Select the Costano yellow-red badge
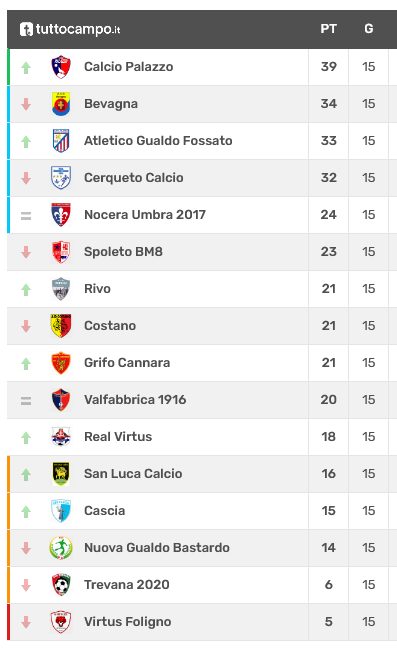397x656 pixels. pos(61,326)
